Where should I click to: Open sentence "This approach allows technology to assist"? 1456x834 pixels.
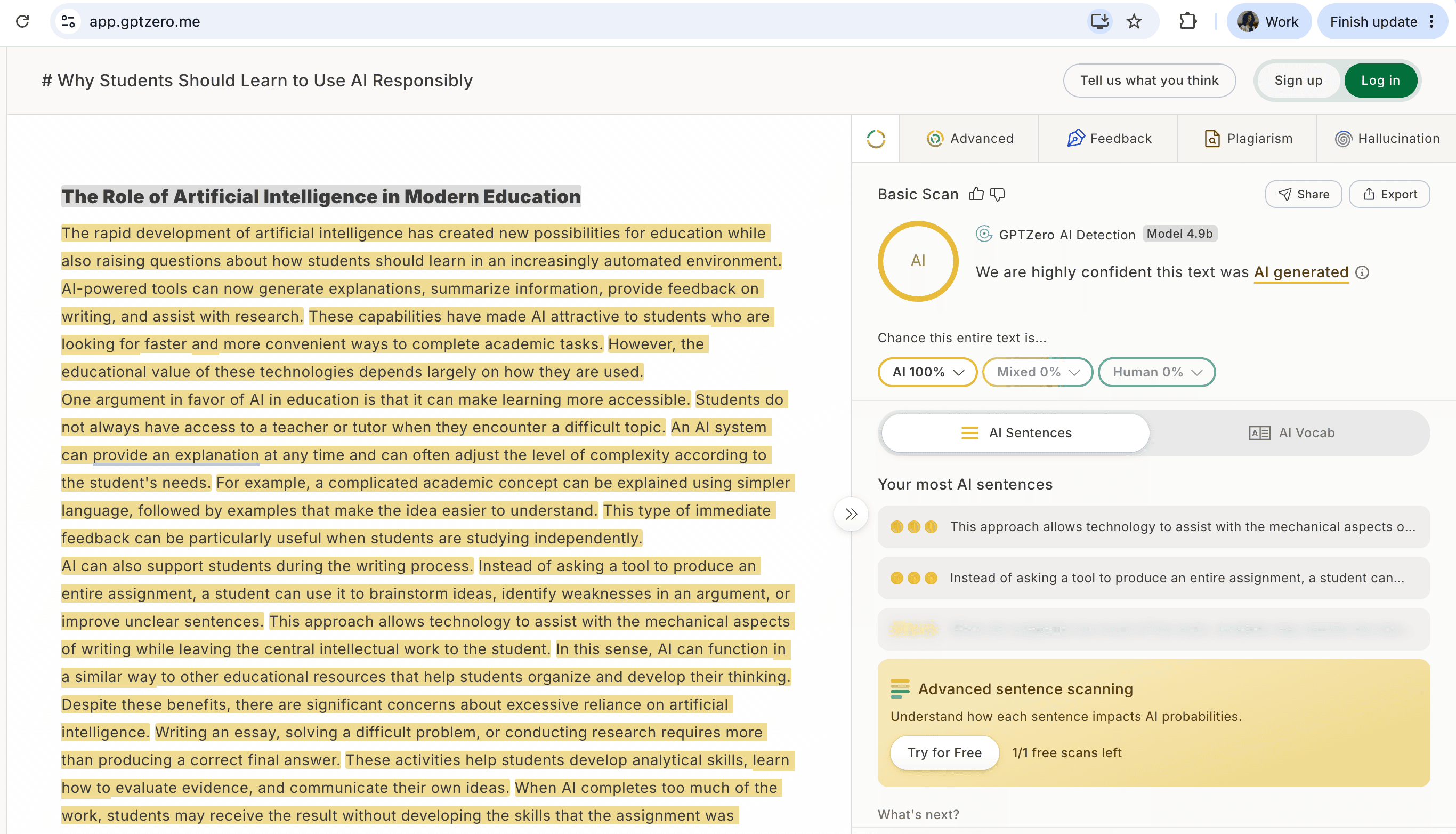tap(1153, 527)
